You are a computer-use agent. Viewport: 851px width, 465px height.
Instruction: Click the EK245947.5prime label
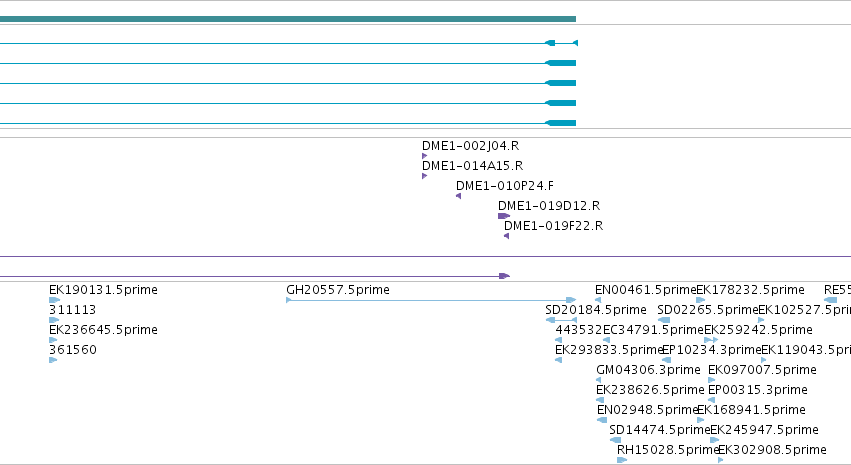tap(764, 431)
